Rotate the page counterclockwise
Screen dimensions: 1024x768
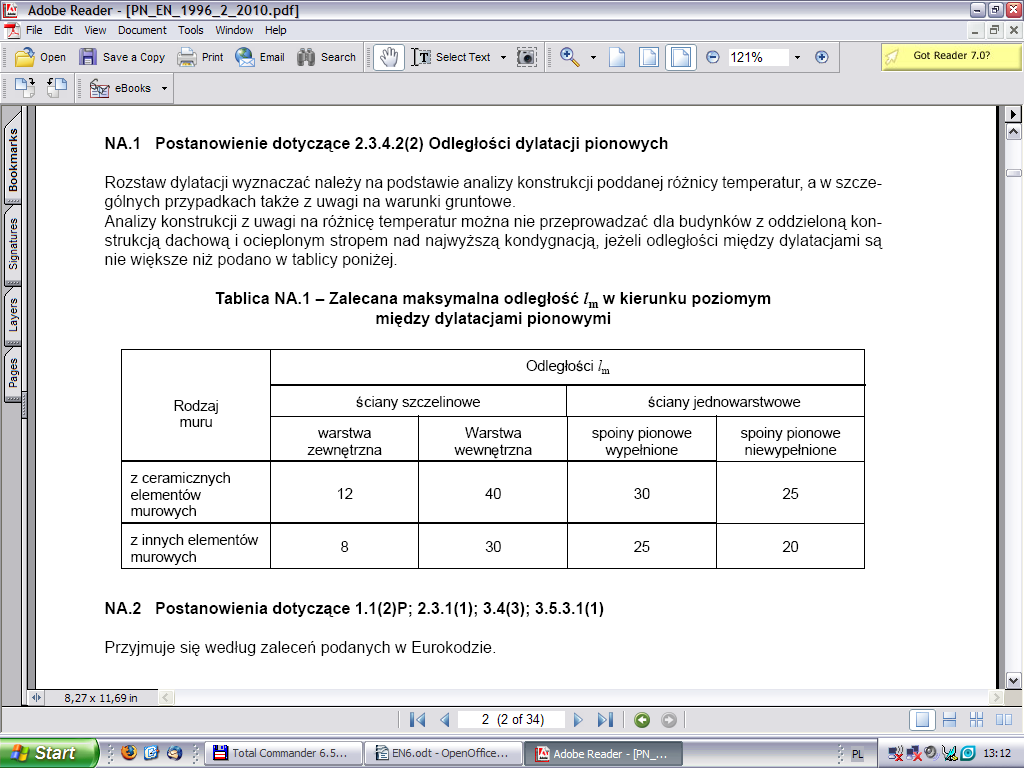pos(57,88)
